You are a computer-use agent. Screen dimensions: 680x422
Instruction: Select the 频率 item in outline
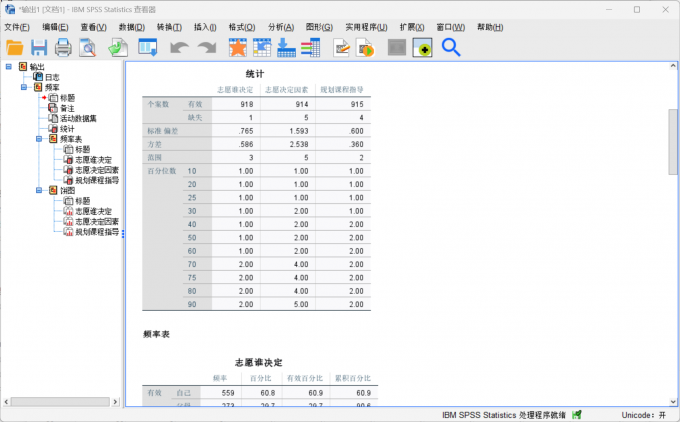tap(52, 88)
